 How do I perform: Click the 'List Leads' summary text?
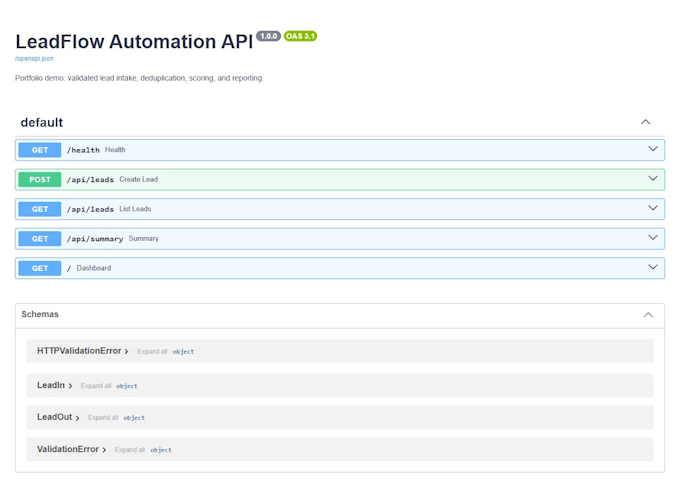135,209
